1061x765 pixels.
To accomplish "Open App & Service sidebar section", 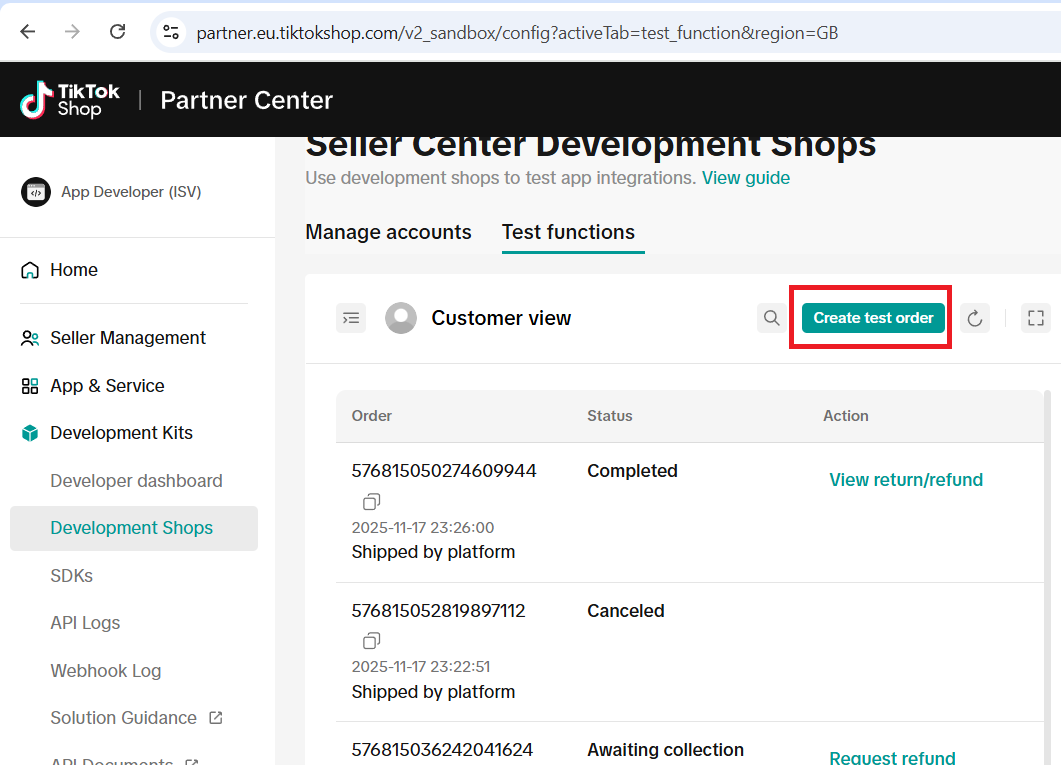I will 107,386.
